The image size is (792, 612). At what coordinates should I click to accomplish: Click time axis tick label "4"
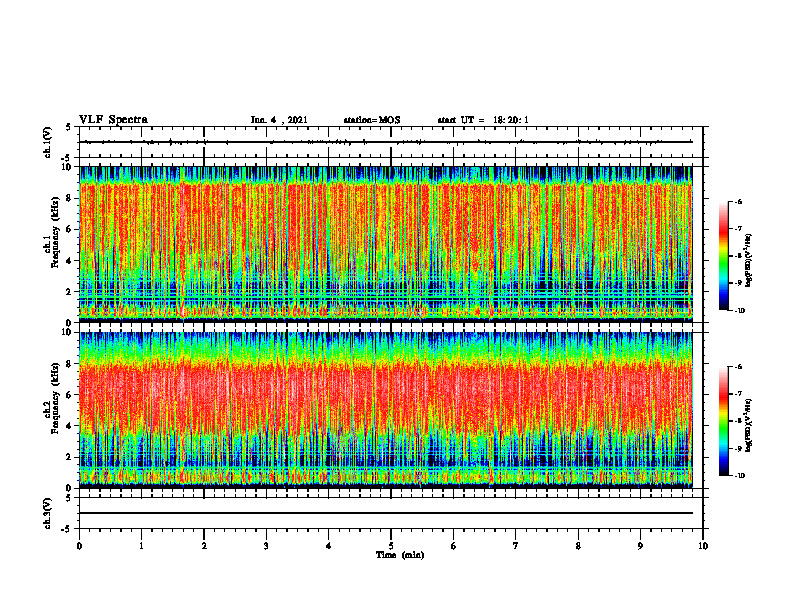(329, 546)
